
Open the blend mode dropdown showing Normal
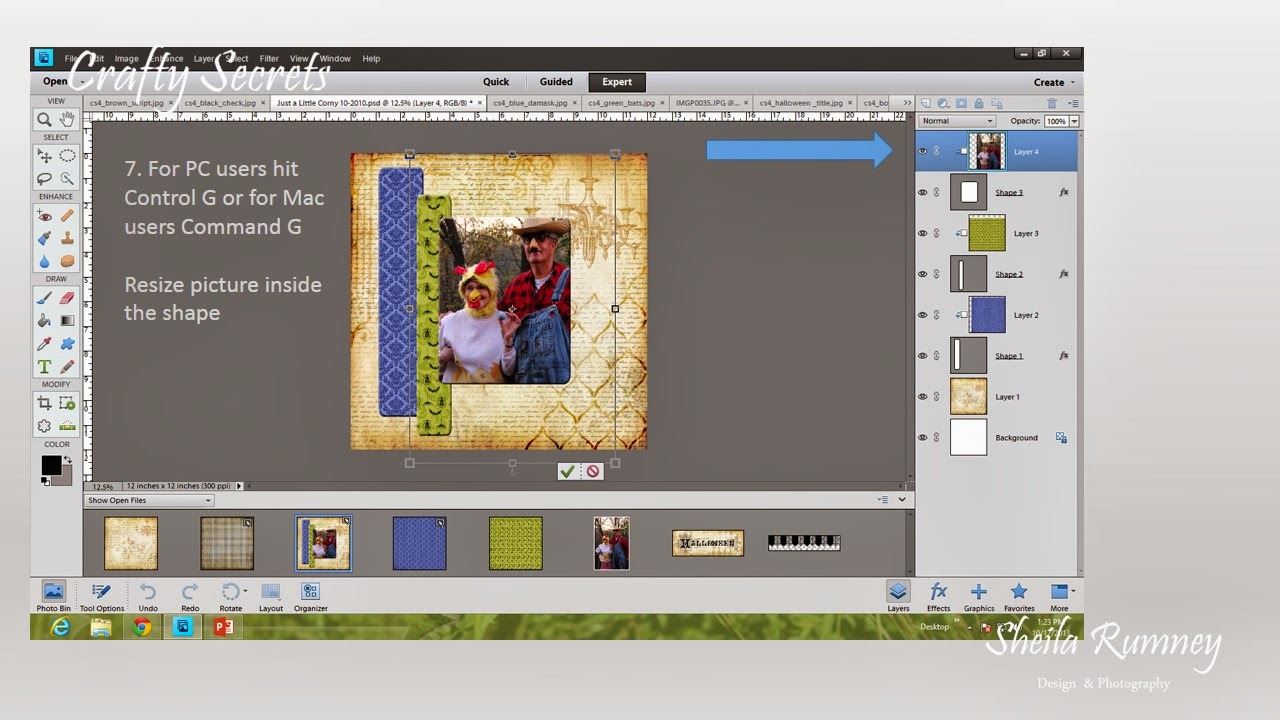(957, 120)
